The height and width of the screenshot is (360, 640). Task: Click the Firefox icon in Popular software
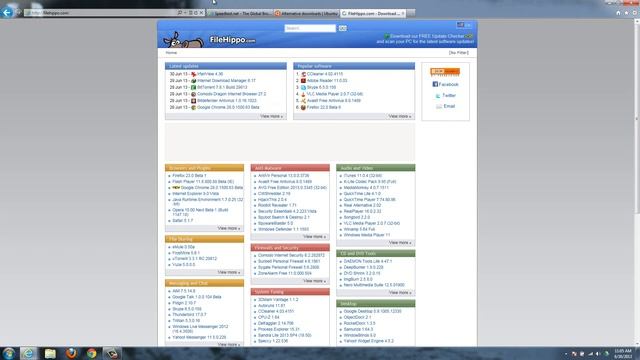tap(303, 107)
